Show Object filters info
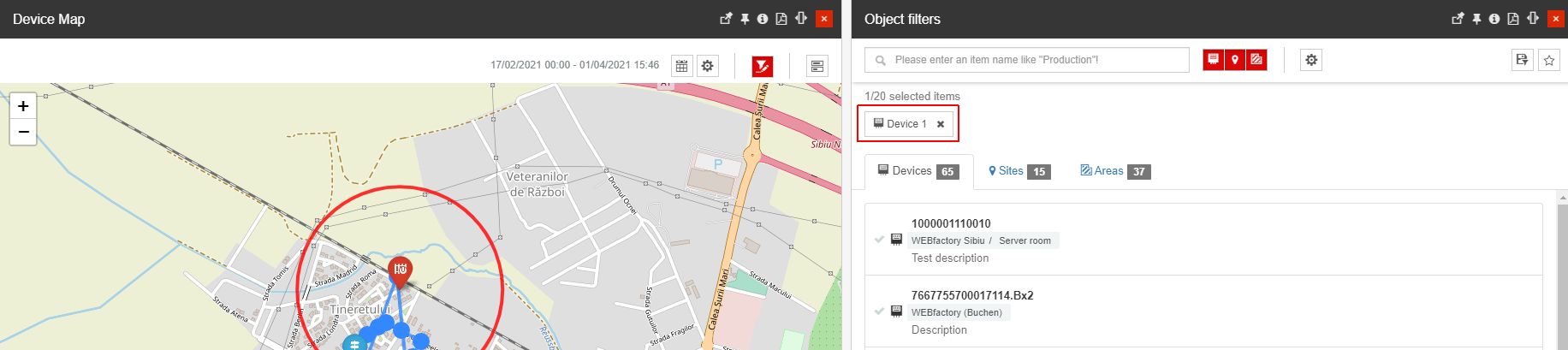Screen dimensions: 1568x350 pyautogui.click(x=1494, y=19)
